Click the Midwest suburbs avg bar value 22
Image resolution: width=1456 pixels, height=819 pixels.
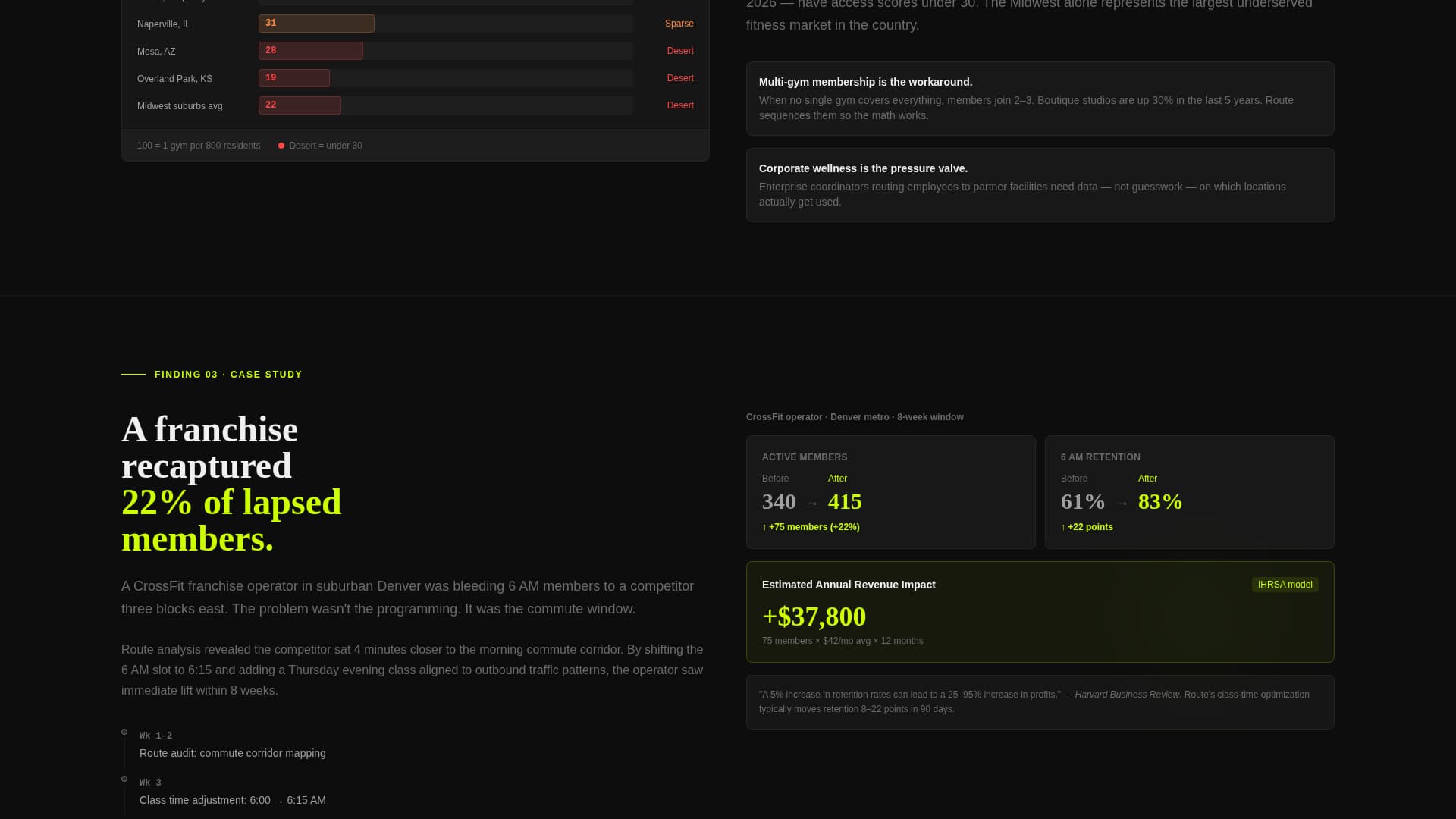(271, 105)
